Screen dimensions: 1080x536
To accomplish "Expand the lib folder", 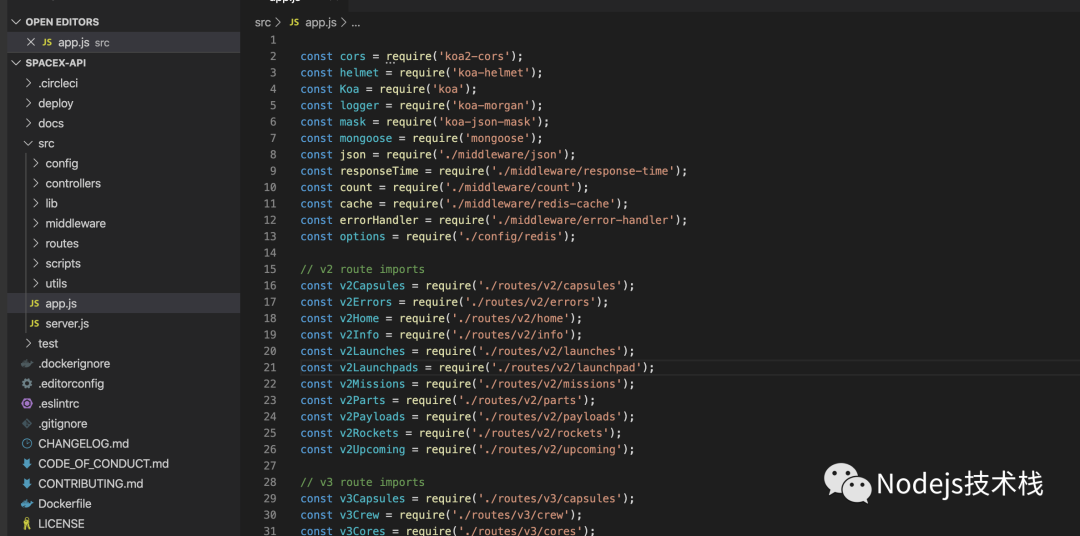I will pos(36,203).
